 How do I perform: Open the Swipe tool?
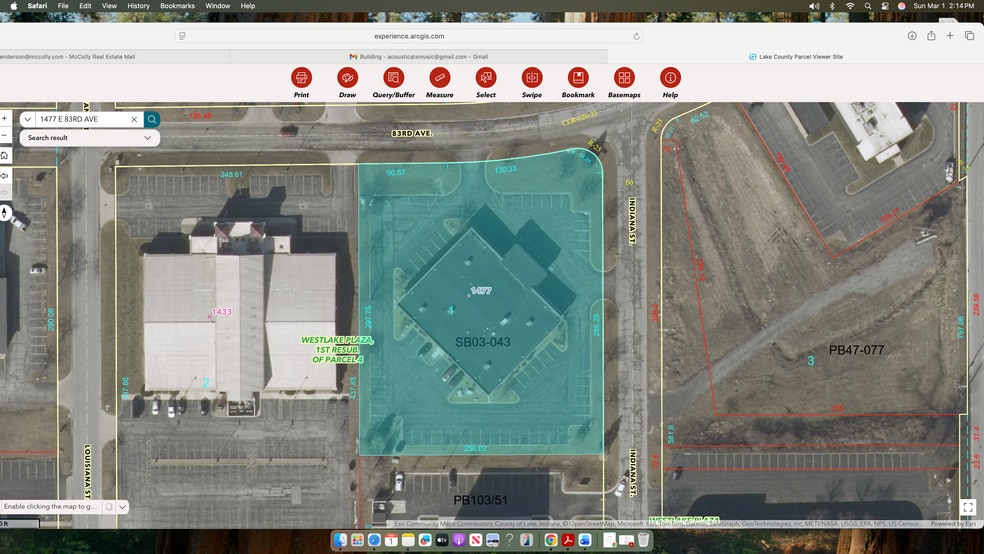tap(532, 78)
